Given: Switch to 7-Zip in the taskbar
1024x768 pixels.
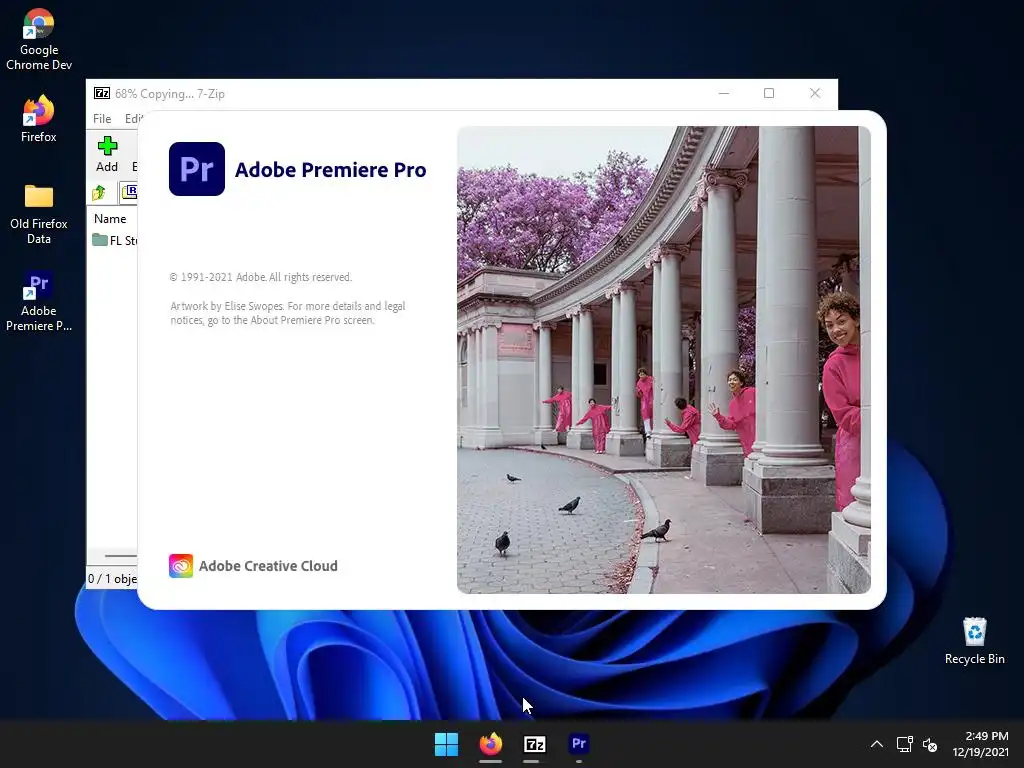Looking at the screenshot, I should pyautogui.click(x=534, y=744).
